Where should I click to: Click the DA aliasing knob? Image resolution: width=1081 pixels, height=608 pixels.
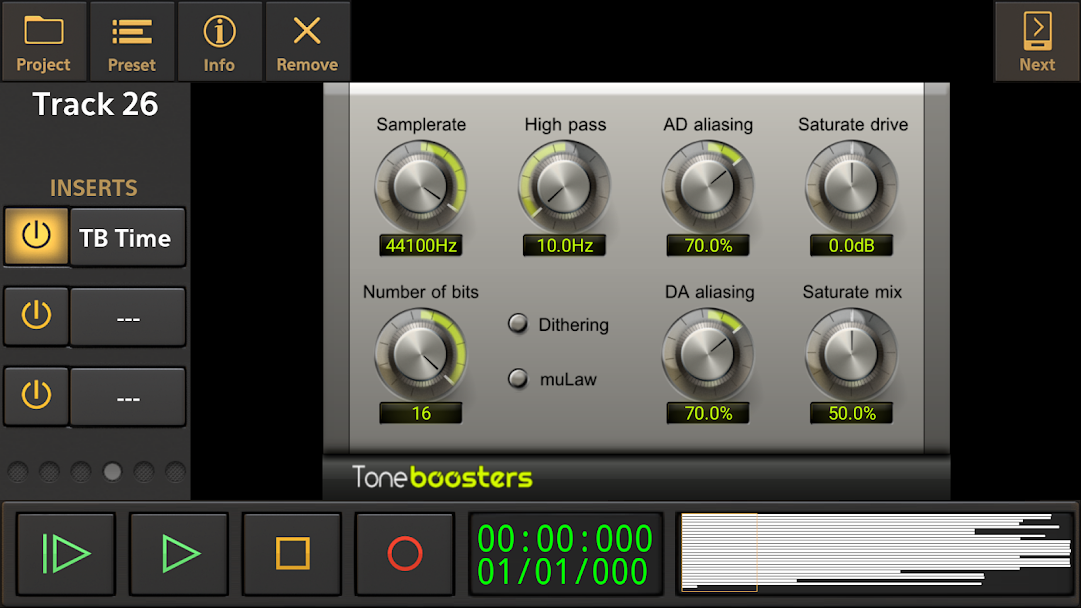pos(707,354)
